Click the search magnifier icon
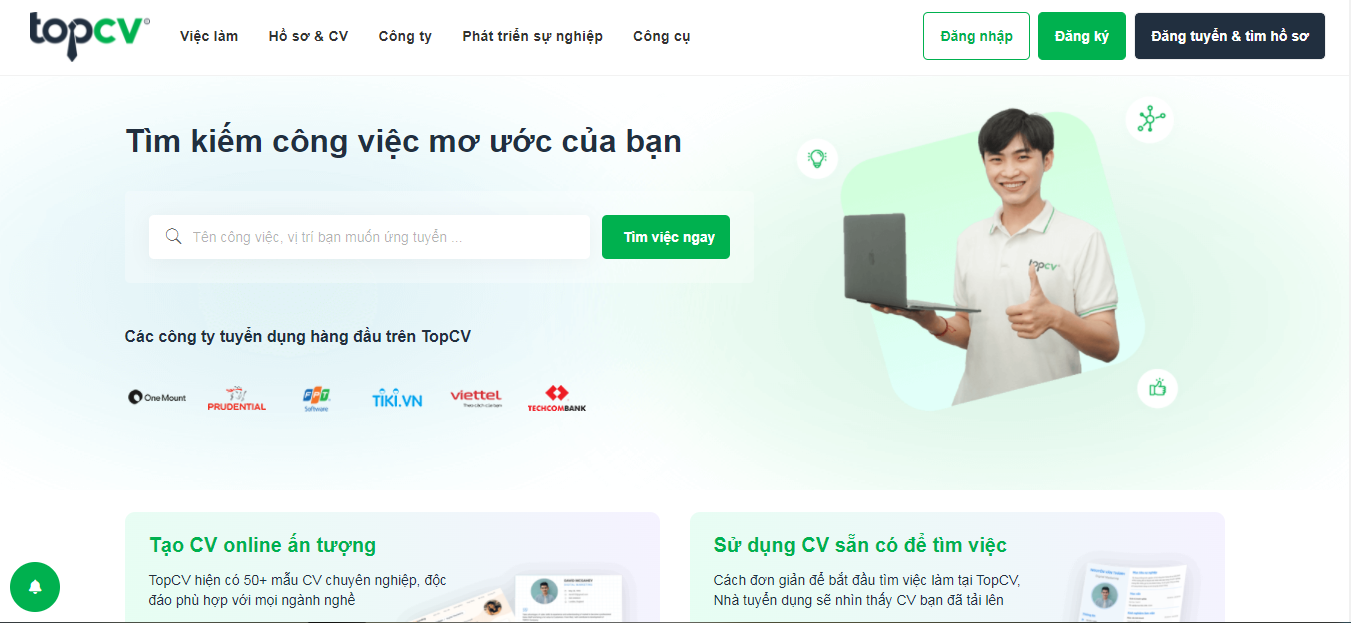Image resolution: width=1351 pixels, height=623 pixels. click(x=173, y=237)
